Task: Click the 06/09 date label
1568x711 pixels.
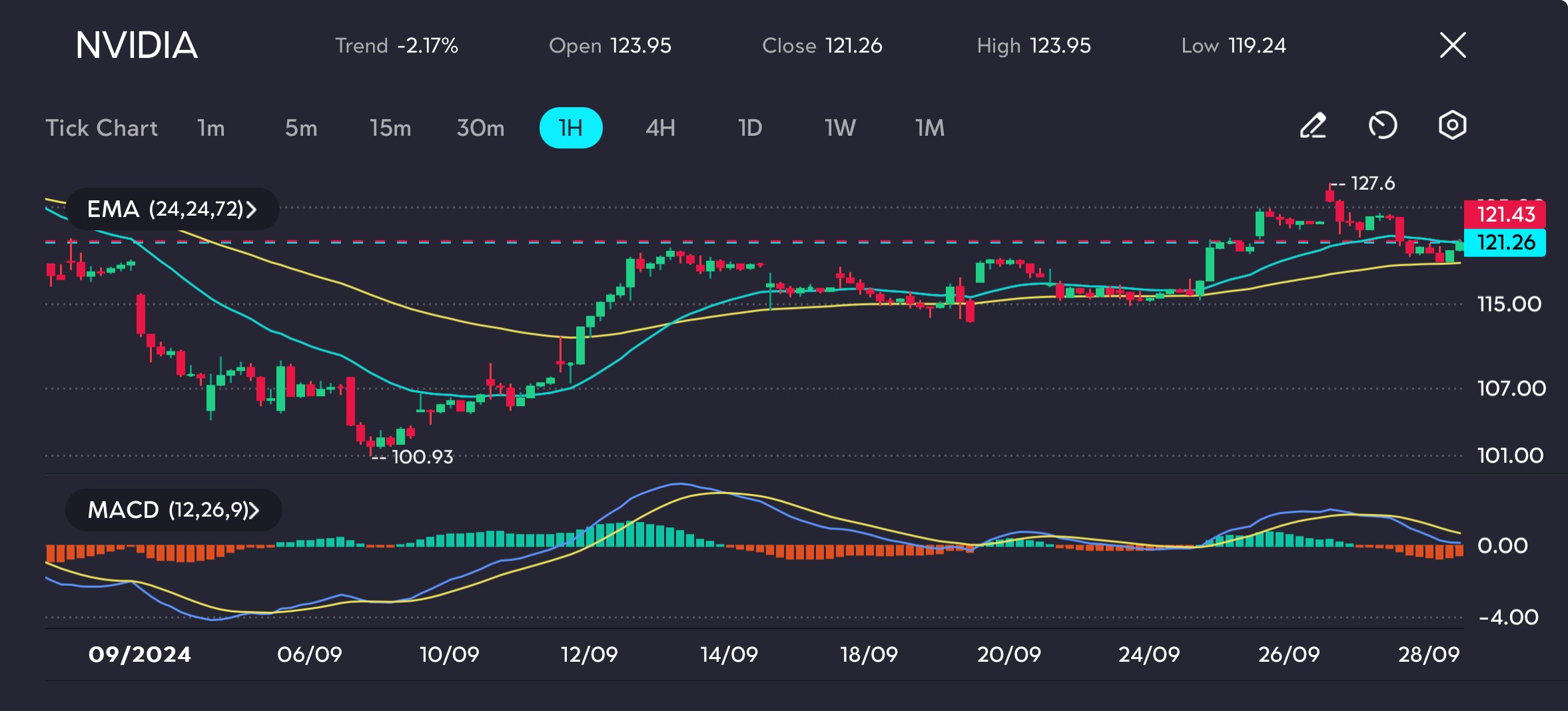Action: pyautogui.click(x=310, y=654)
